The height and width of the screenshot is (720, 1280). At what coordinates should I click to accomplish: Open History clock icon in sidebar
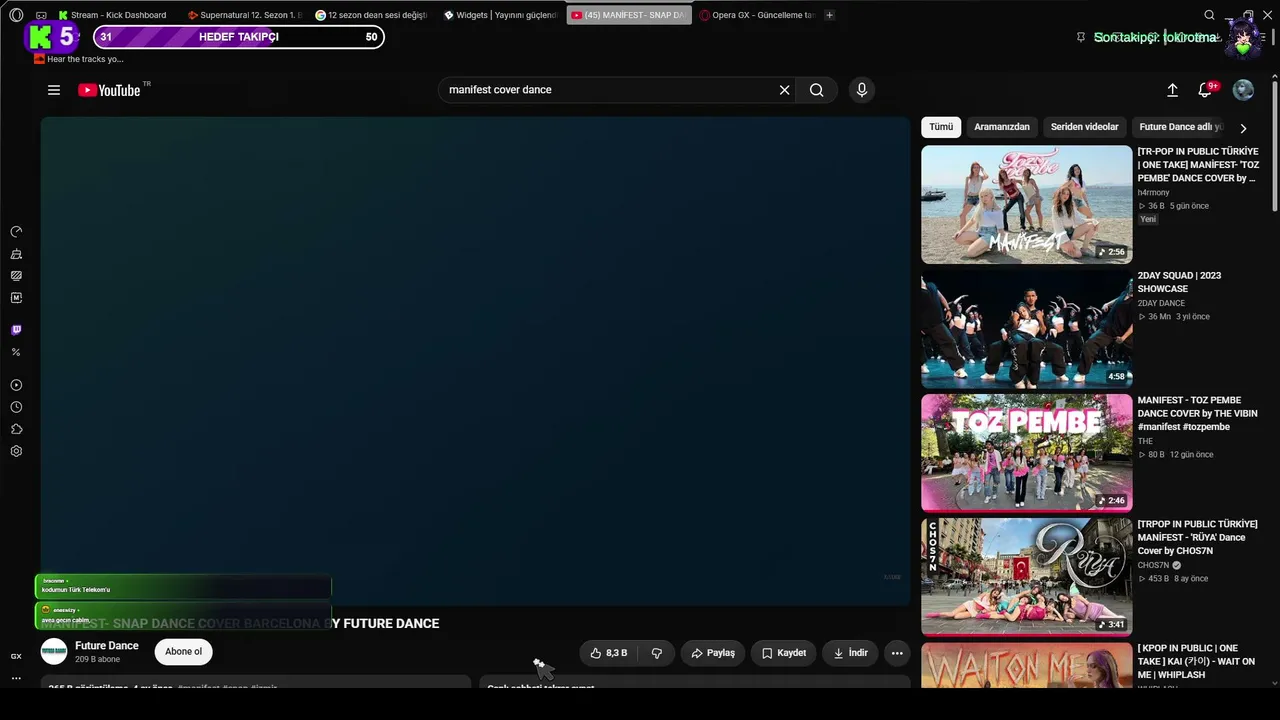16,407
